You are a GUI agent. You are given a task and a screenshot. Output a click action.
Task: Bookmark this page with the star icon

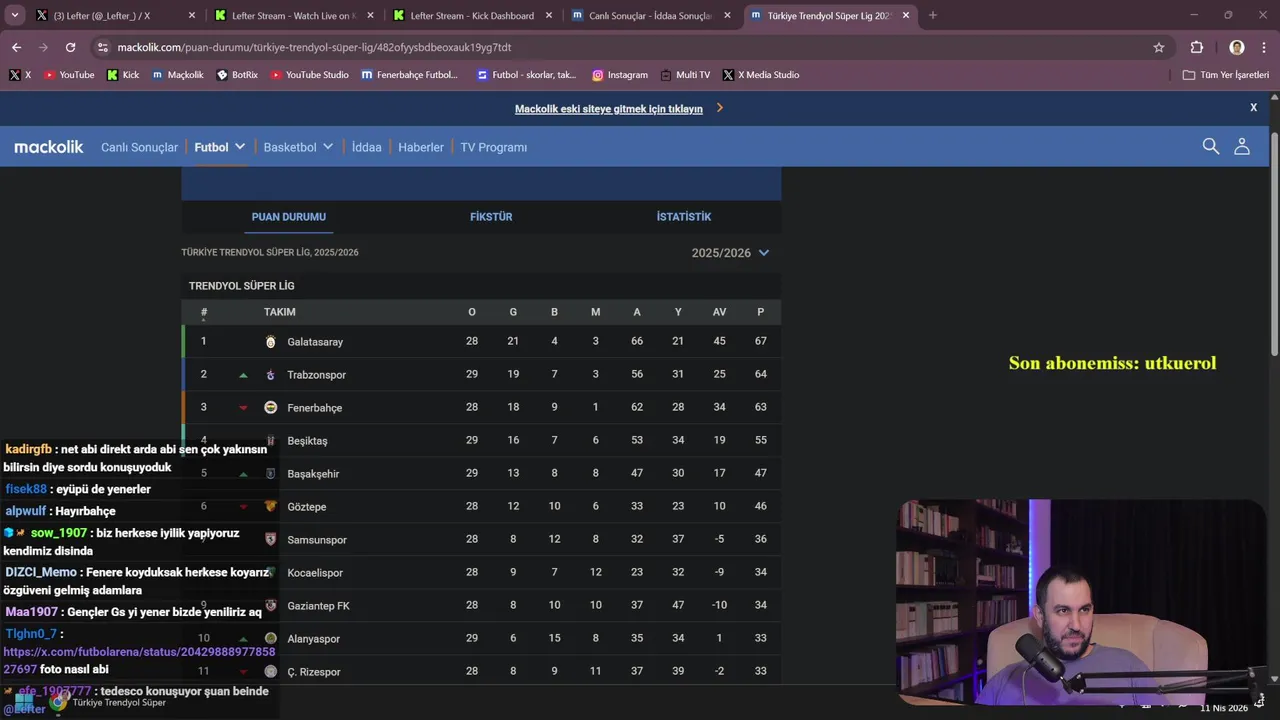[x=1159, y=47]
